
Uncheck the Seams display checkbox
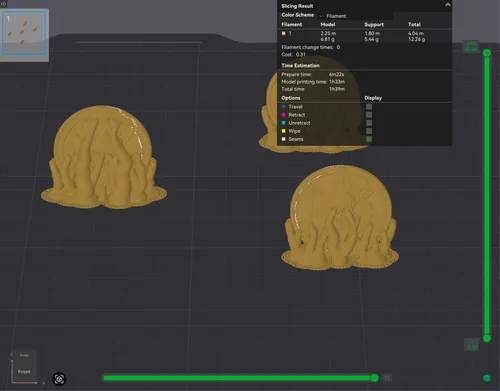(x=369, y=139)
